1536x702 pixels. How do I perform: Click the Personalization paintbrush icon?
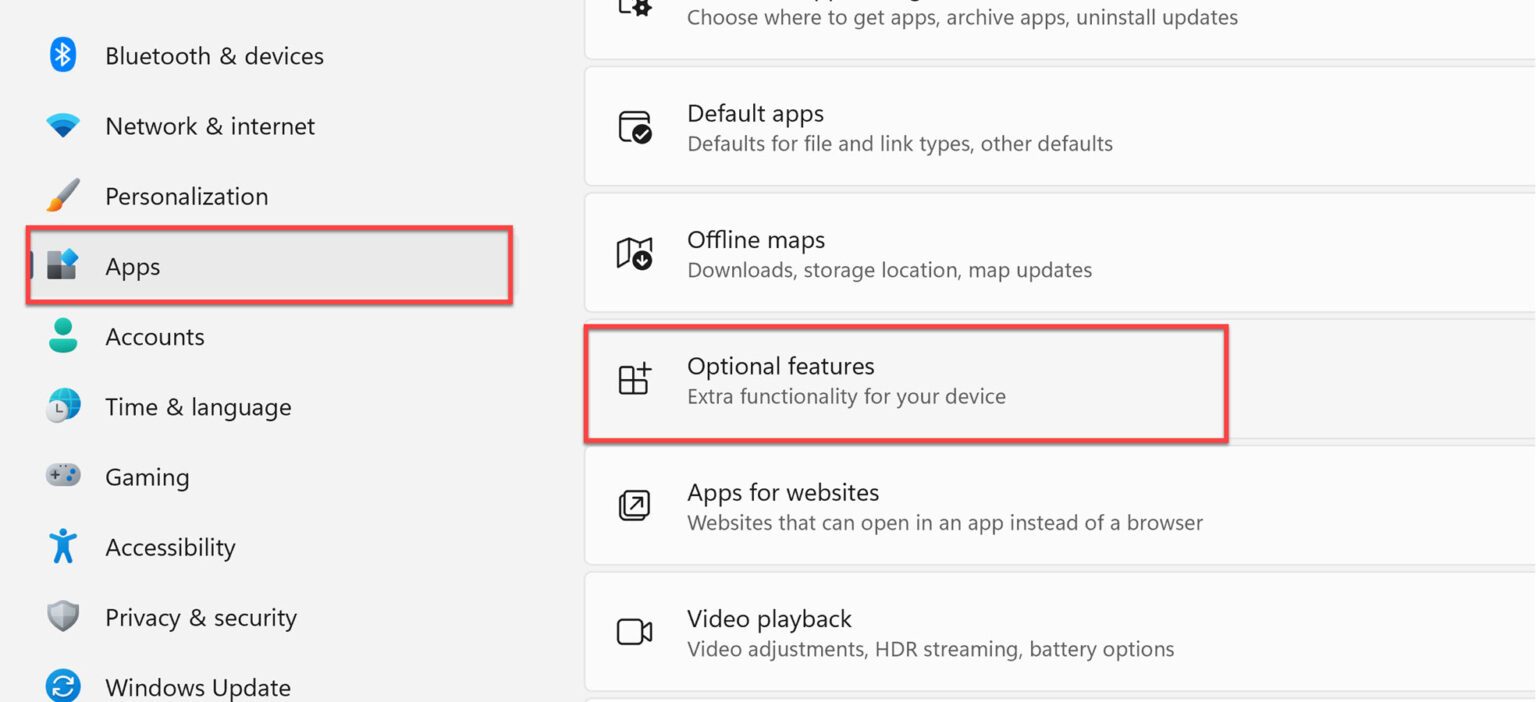[x=62, y=196]
